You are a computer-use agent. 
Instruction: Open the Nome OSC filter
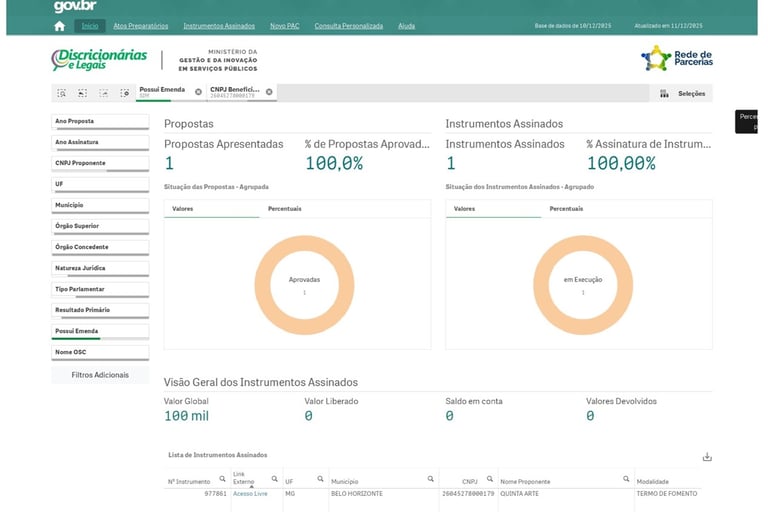pos(100,353)
